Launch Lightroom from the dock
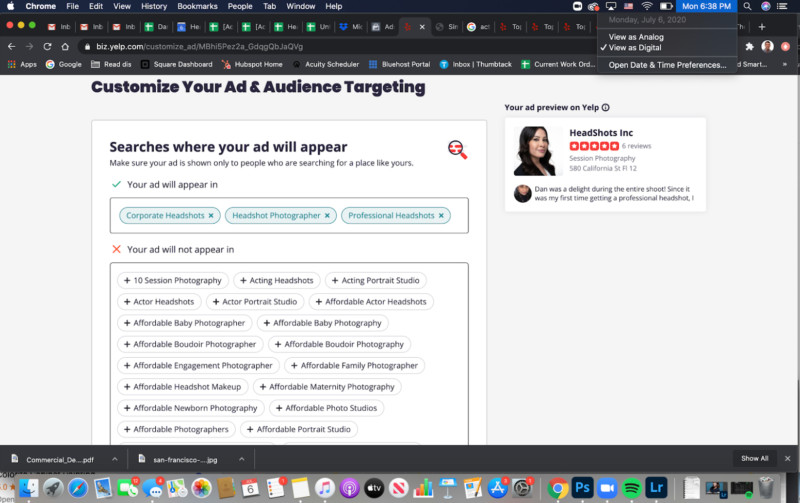Screen dimensions: 800x503 [657, 488]
